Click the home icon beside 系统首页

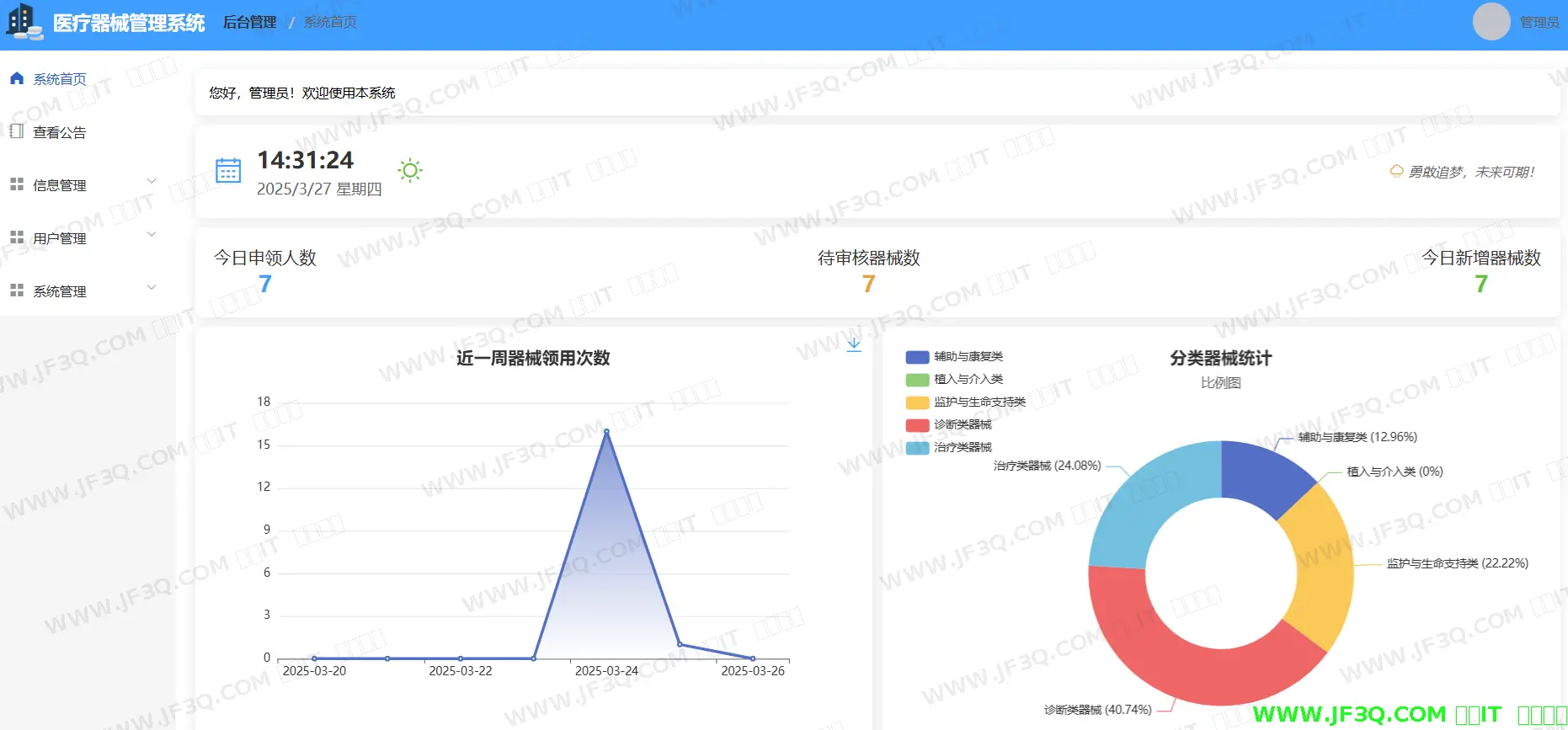click(x=17, y=78)
